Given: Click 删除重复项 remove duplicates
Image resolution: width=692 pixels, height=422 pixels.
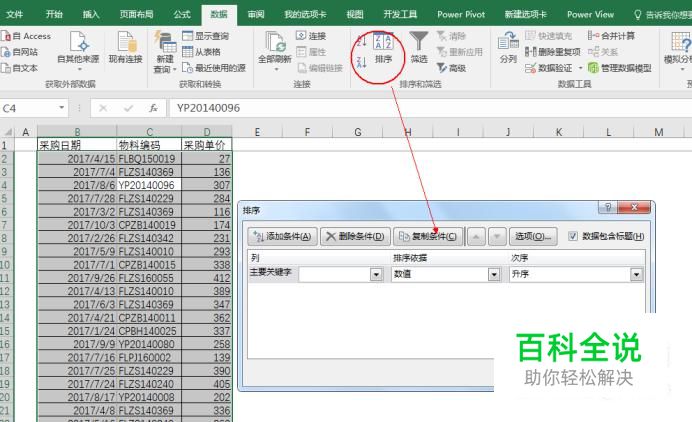Looking at the screenshot, I should tap(553, 52).
